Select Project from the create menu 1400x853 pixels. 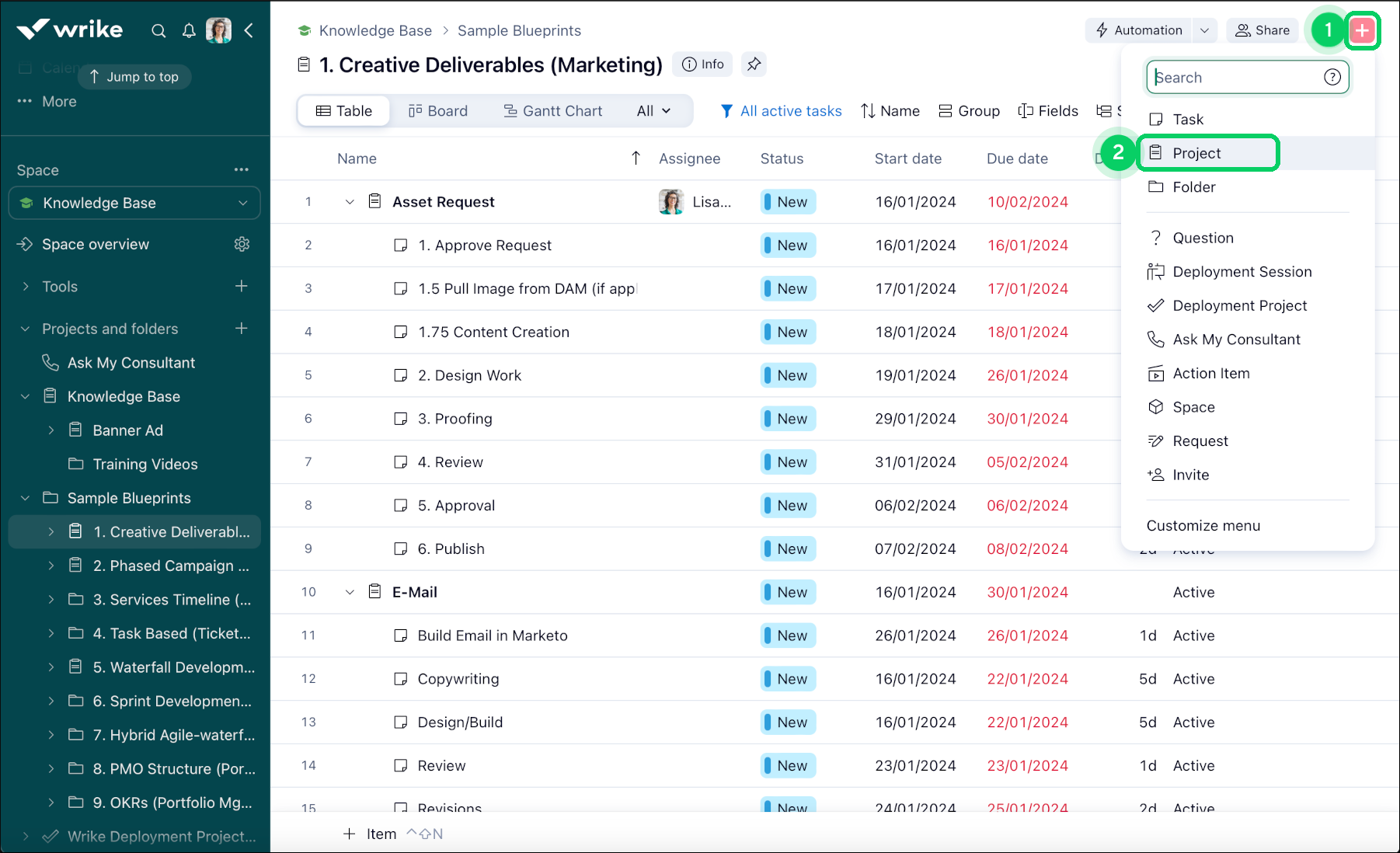pyautogui.click(x=1196, y=154)
